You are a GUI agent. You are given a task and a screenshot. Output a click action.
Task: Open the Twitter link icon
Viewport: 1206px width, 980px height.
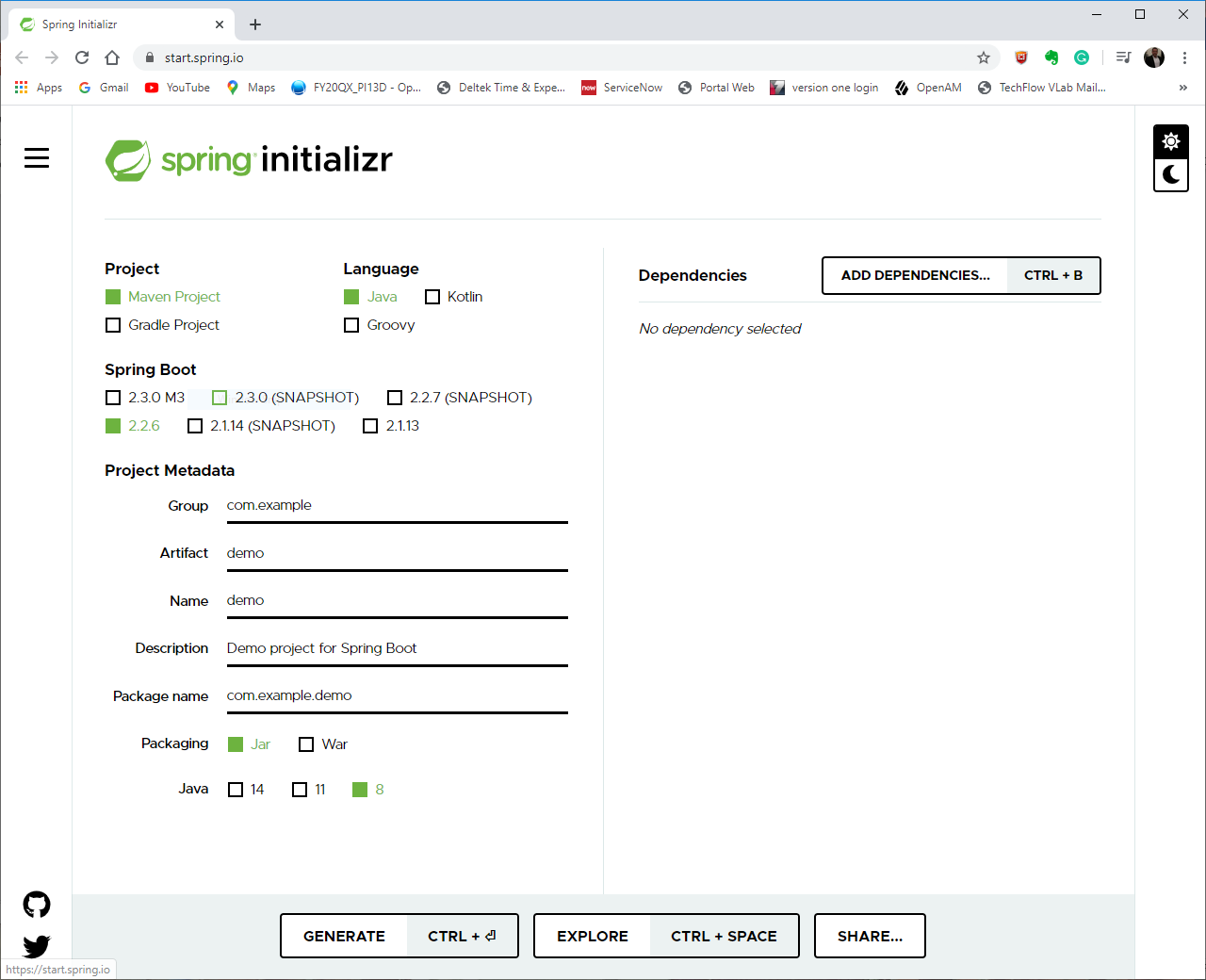[37, 945]
